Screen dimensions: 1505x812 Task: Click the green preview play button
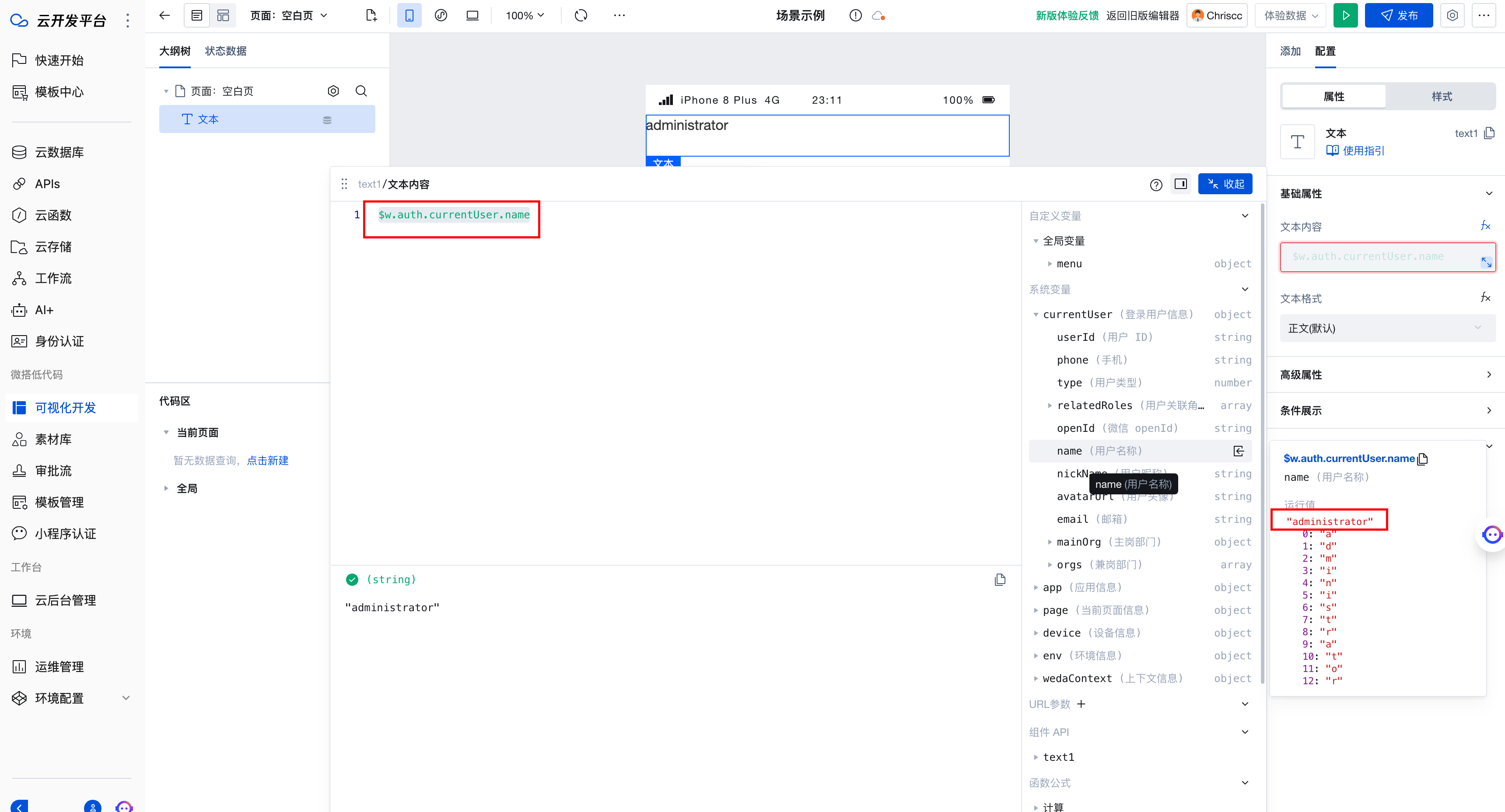pos(1345,16)
